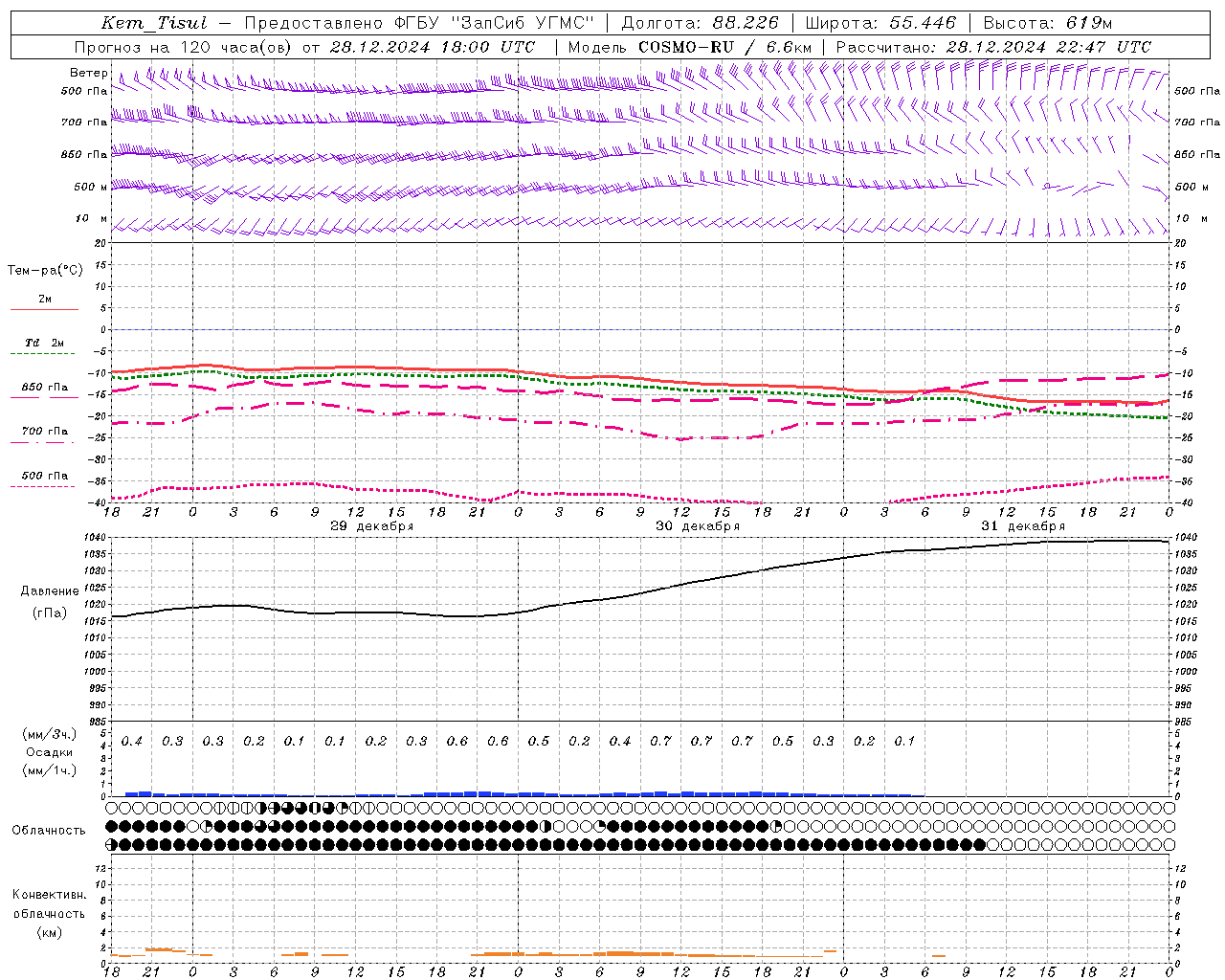Click the Тем-ра(°C) panel label
Screen dimensions: 1225x980
coord(45,271)
